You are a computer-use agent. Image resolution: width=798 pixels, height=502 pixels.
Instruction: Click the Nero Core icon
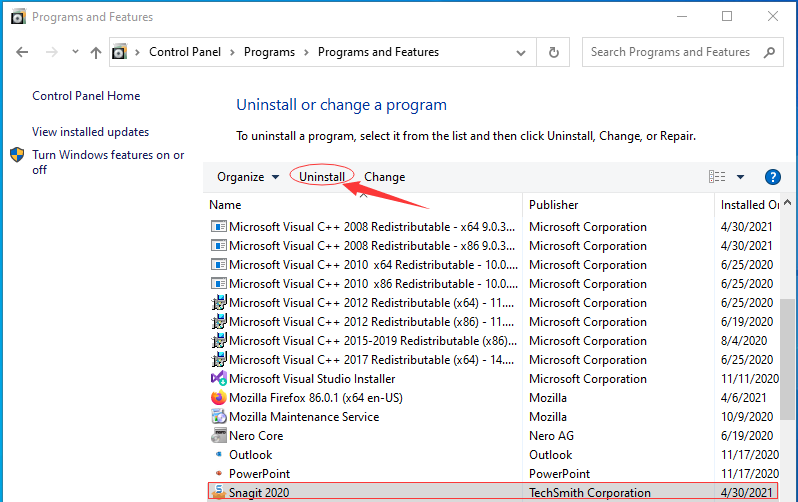218,435
